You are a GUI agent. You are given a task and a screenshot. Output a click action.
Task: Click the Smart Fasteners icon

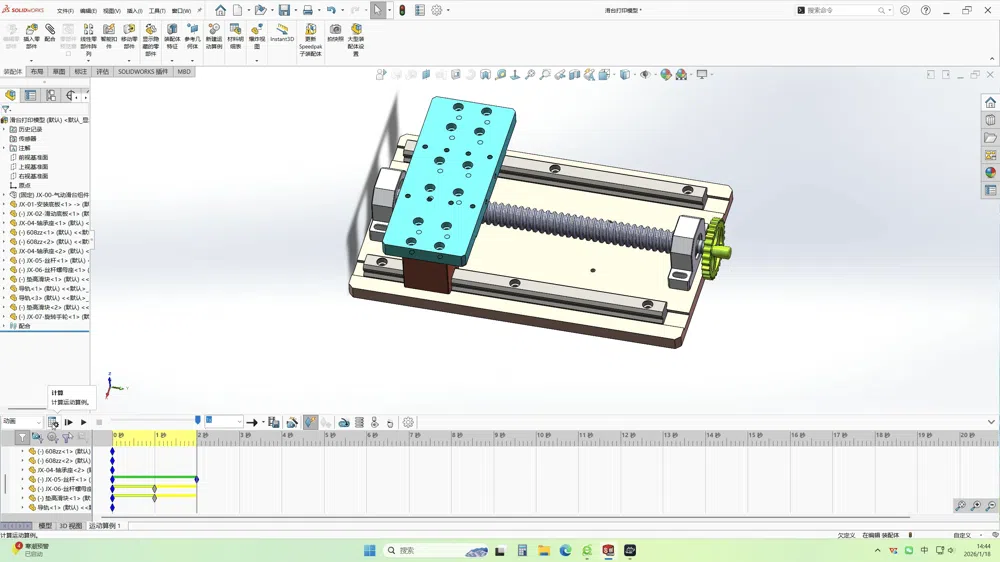click(x=109, y=29)
